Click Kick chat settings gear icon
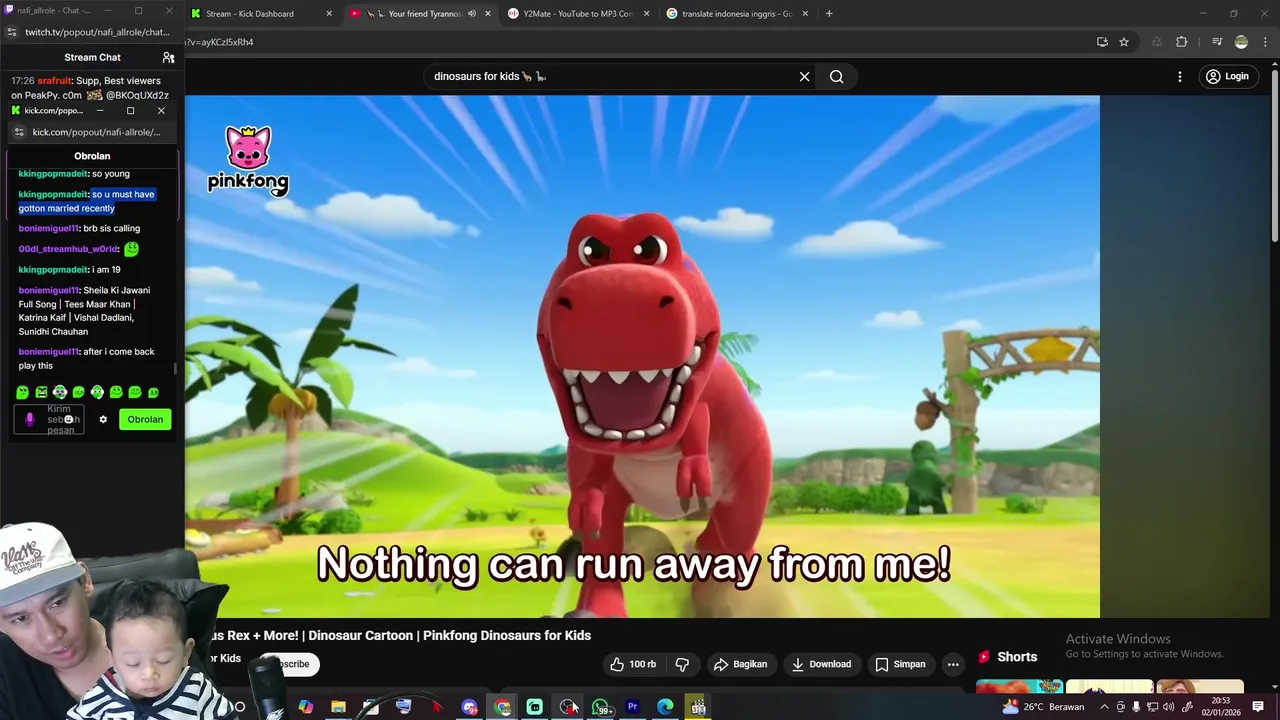Viewport: 1280px width, 720px height. (103, 419)
